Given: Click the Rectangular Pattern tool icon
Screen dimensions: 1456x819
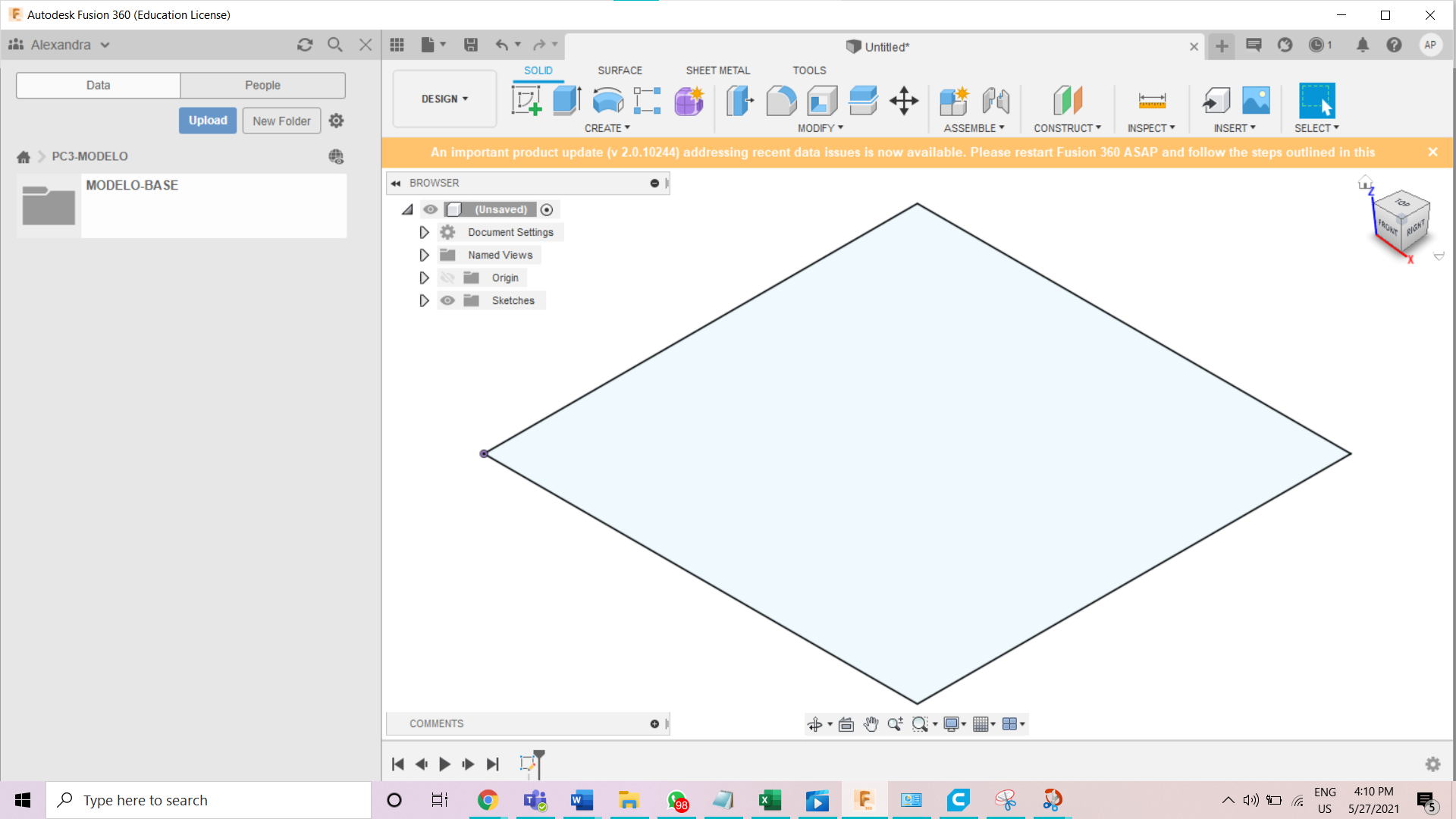Looking at the screenshot, I should [648, 100].
